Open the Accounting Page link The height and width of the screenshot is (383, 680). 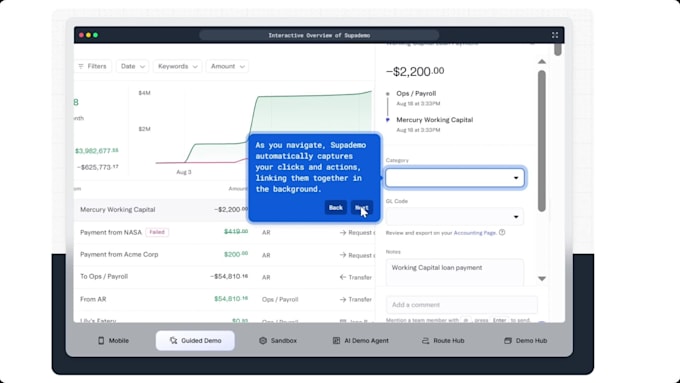click(474, 233)
